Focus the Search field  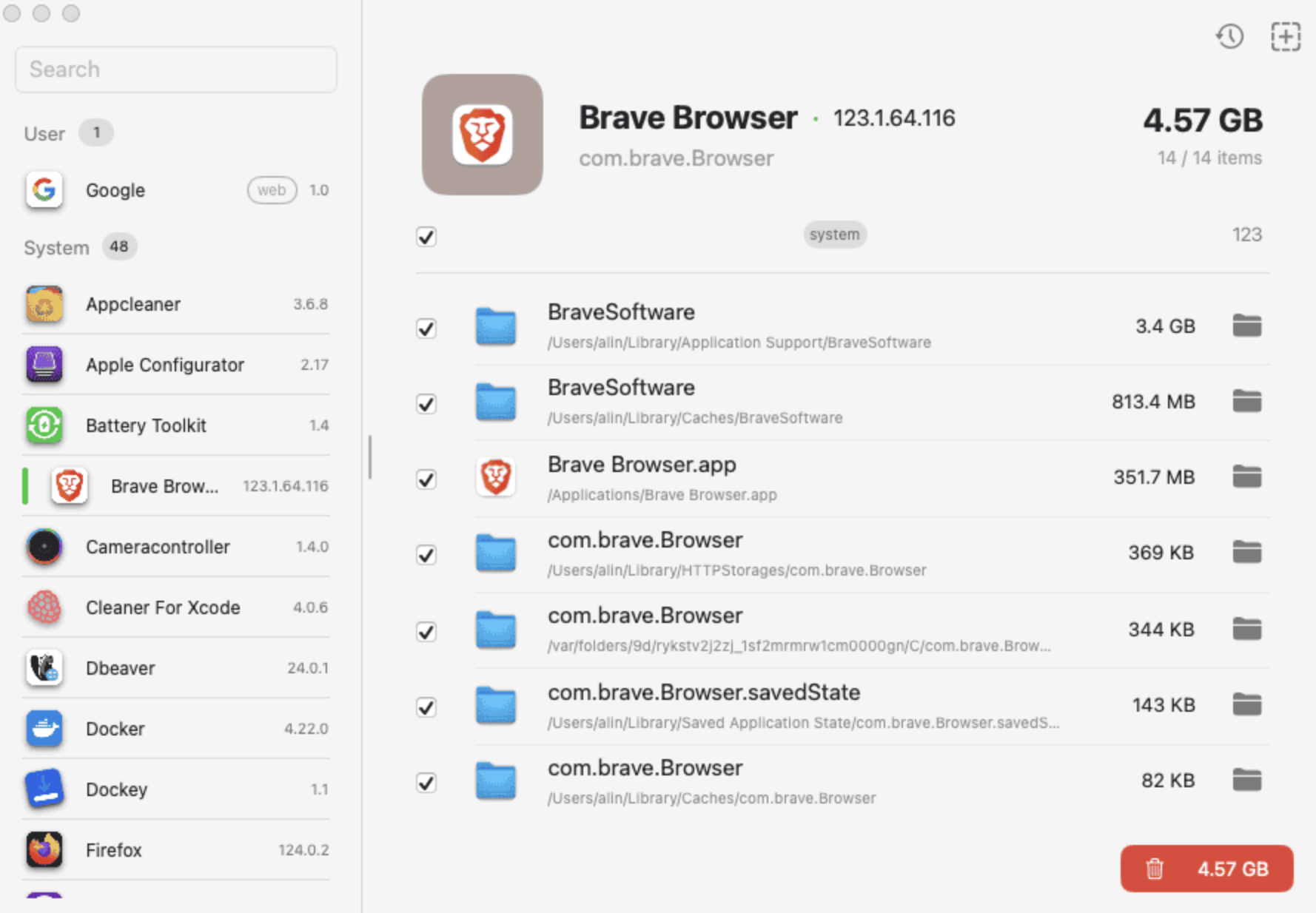(x=176, y=70)
